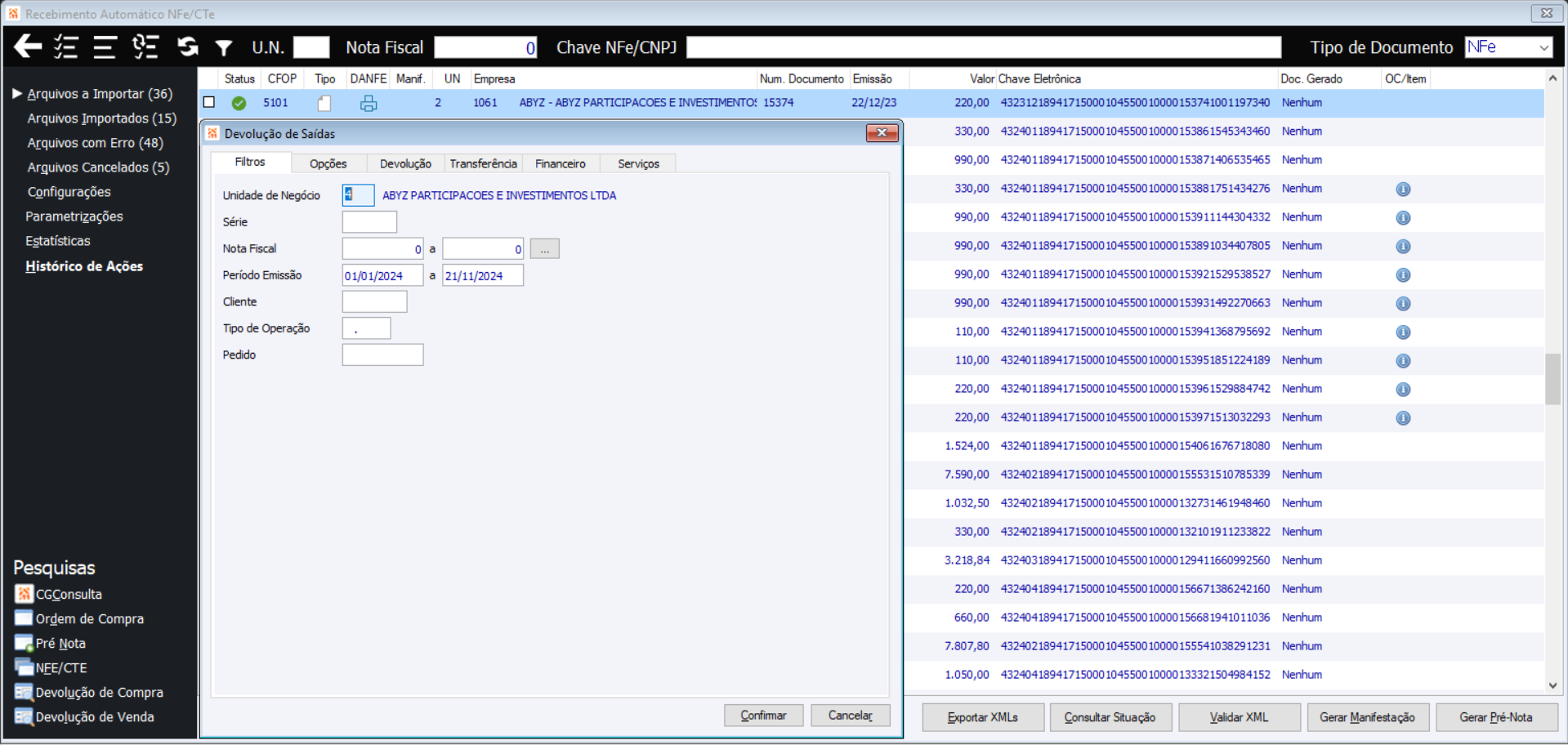Click the Tipo document icon in the first row
This screenshot has width=1568, height=745.
pos(324,103)
